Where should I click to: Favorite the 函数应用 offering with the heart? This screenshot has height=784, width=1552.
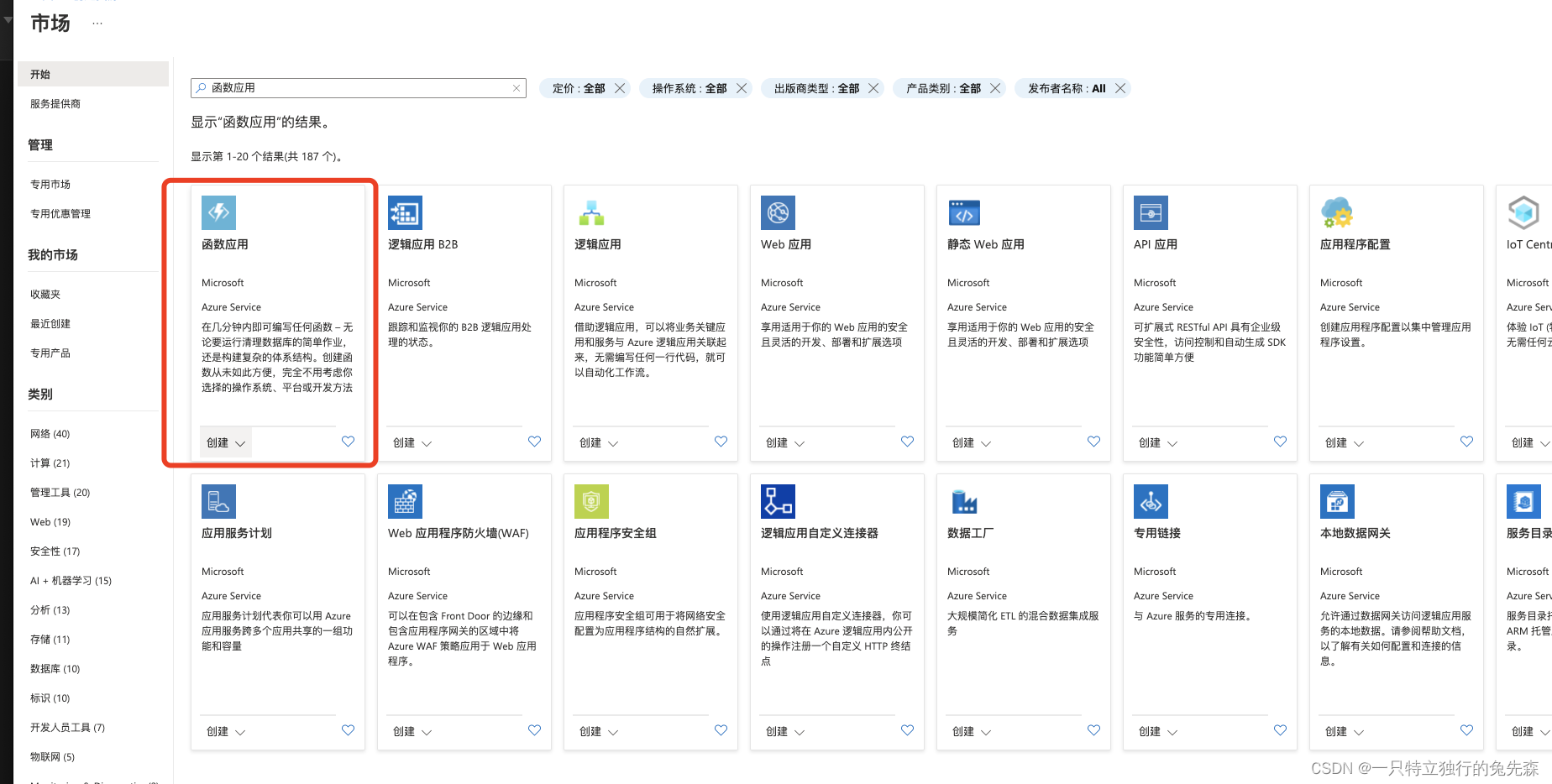coord(348,442)
